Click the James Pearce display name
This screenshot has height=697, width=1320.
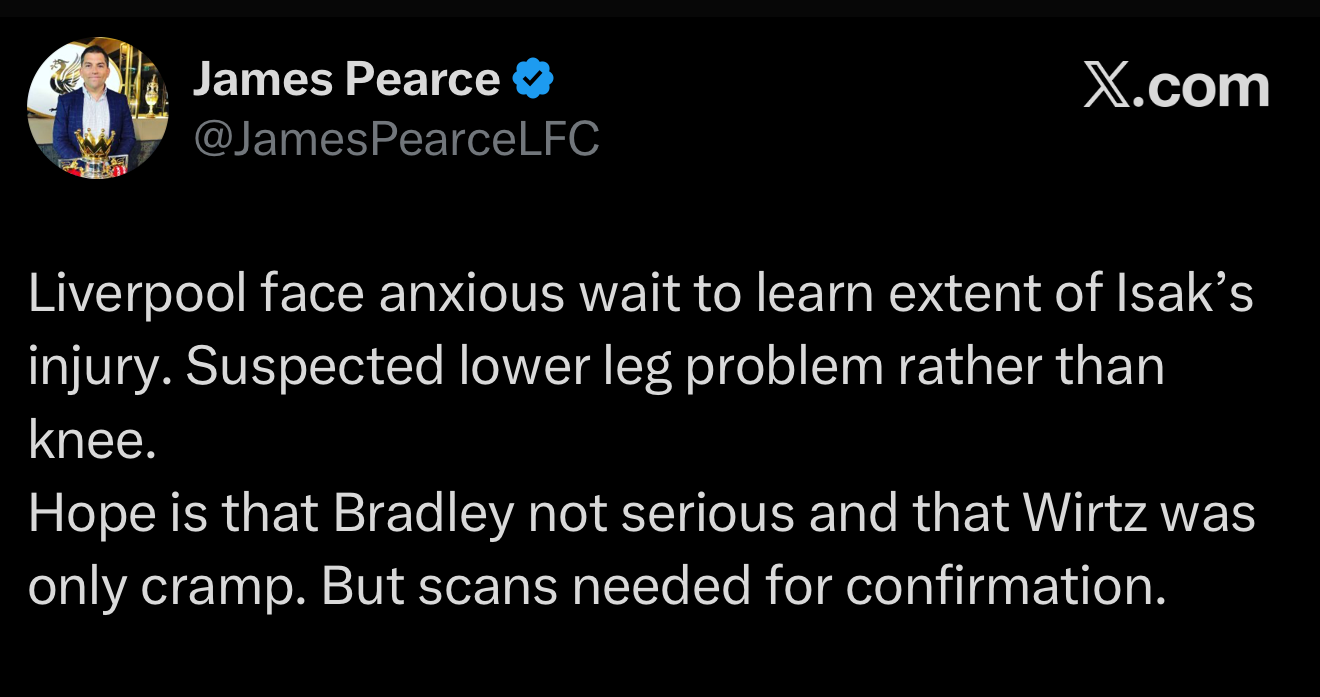tap(346, 79)
